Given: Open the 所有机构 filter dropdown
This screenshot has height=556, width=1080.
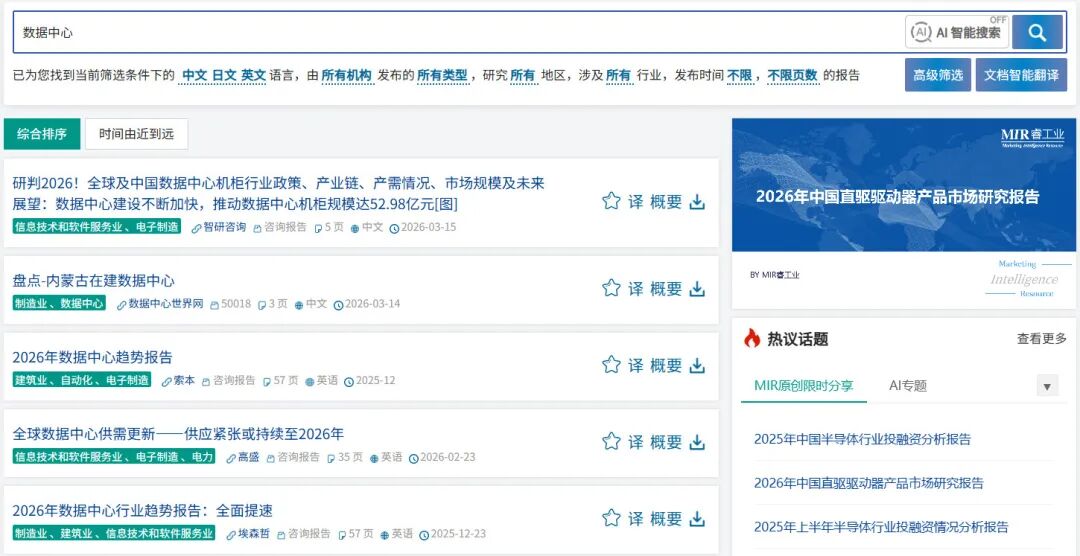Looking at the screenshot, I should 346,75.
